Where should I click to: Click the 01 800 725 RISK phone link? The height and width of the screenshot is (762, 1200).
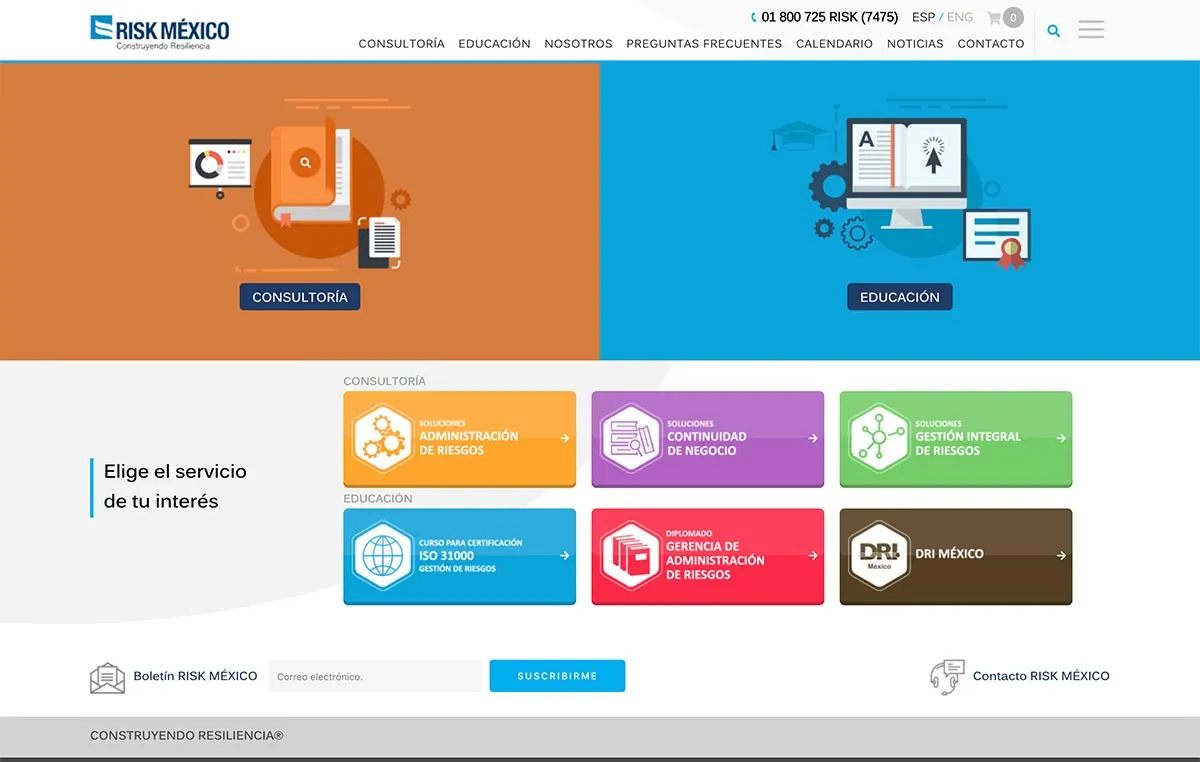click(824, 16)
